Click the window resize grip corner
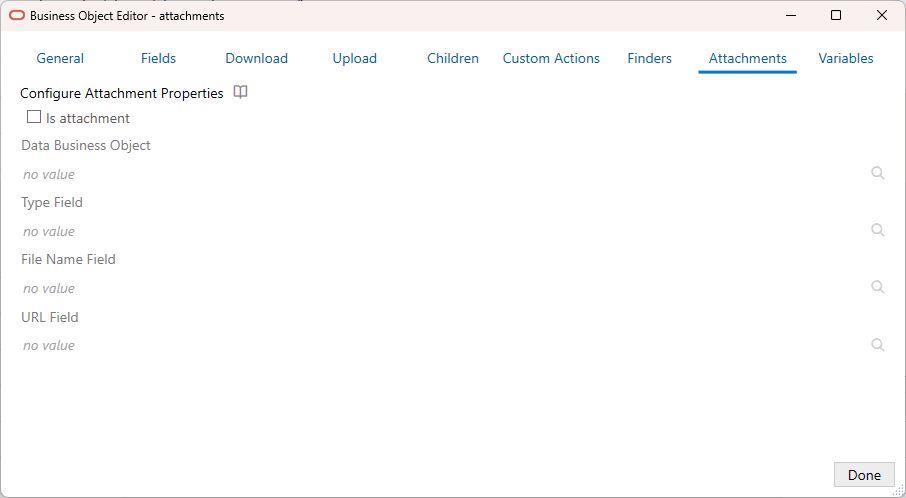 [x=899, y=491]
